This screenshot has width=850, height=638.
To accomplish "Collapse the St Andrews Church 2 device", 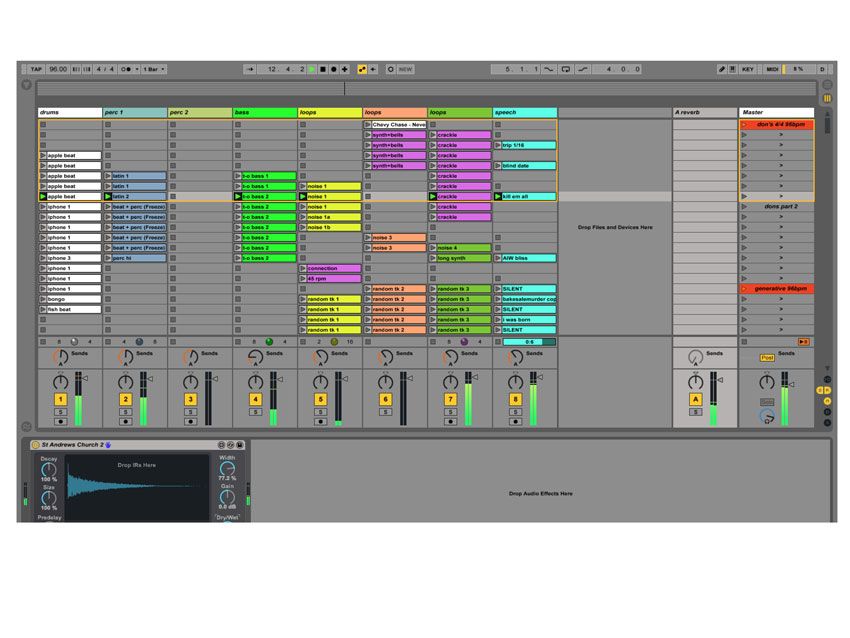I will (35, 443).
